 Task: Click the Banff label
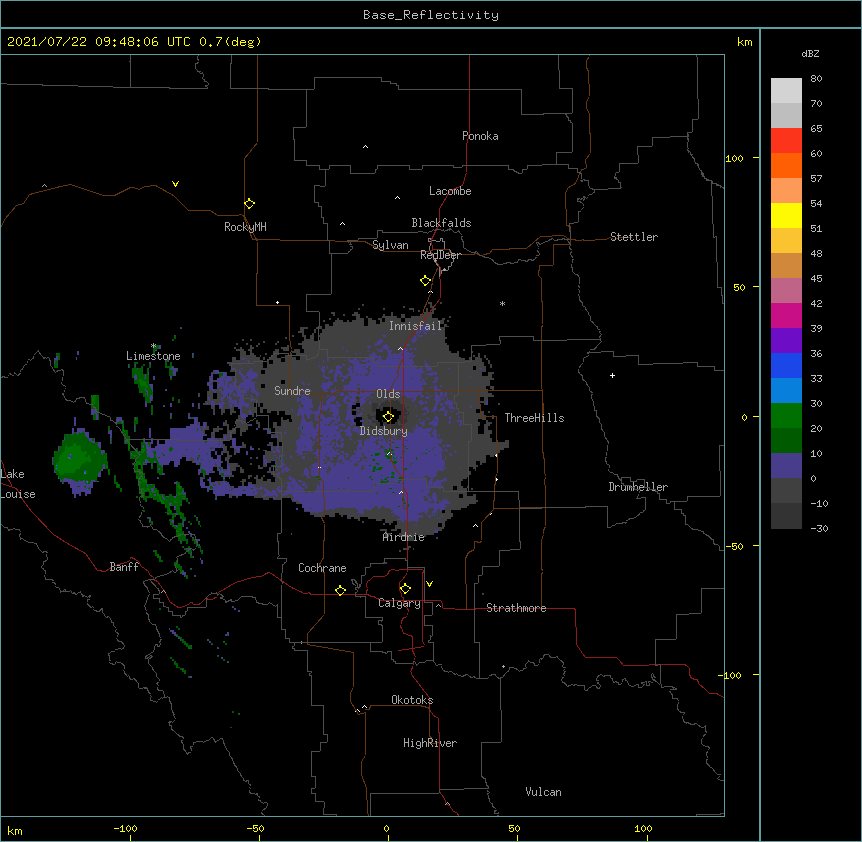pos(124,567)
